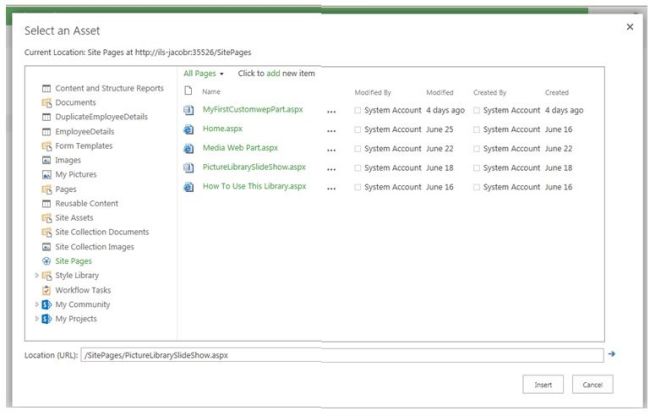Close the Select an Asset dialog
650x416 pixels.
coord(630,27)
